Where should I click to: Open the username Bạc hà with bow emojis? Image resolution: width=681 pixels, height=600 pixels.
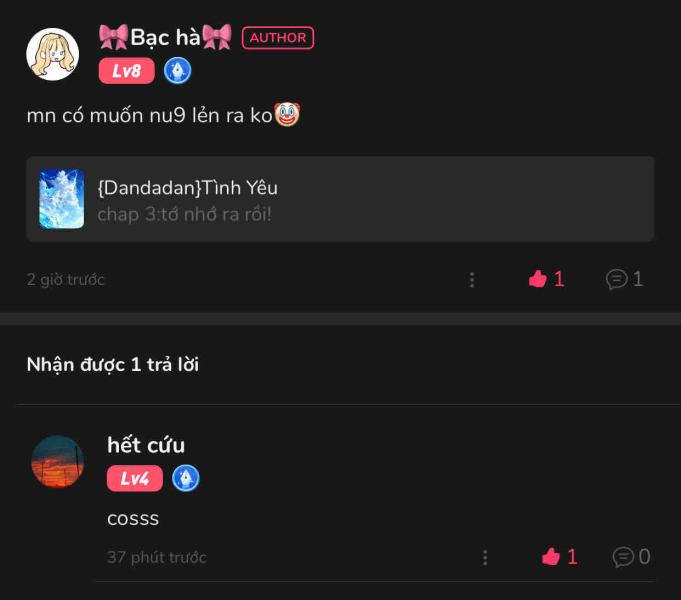pyautogui.click(x=165, y=37)
